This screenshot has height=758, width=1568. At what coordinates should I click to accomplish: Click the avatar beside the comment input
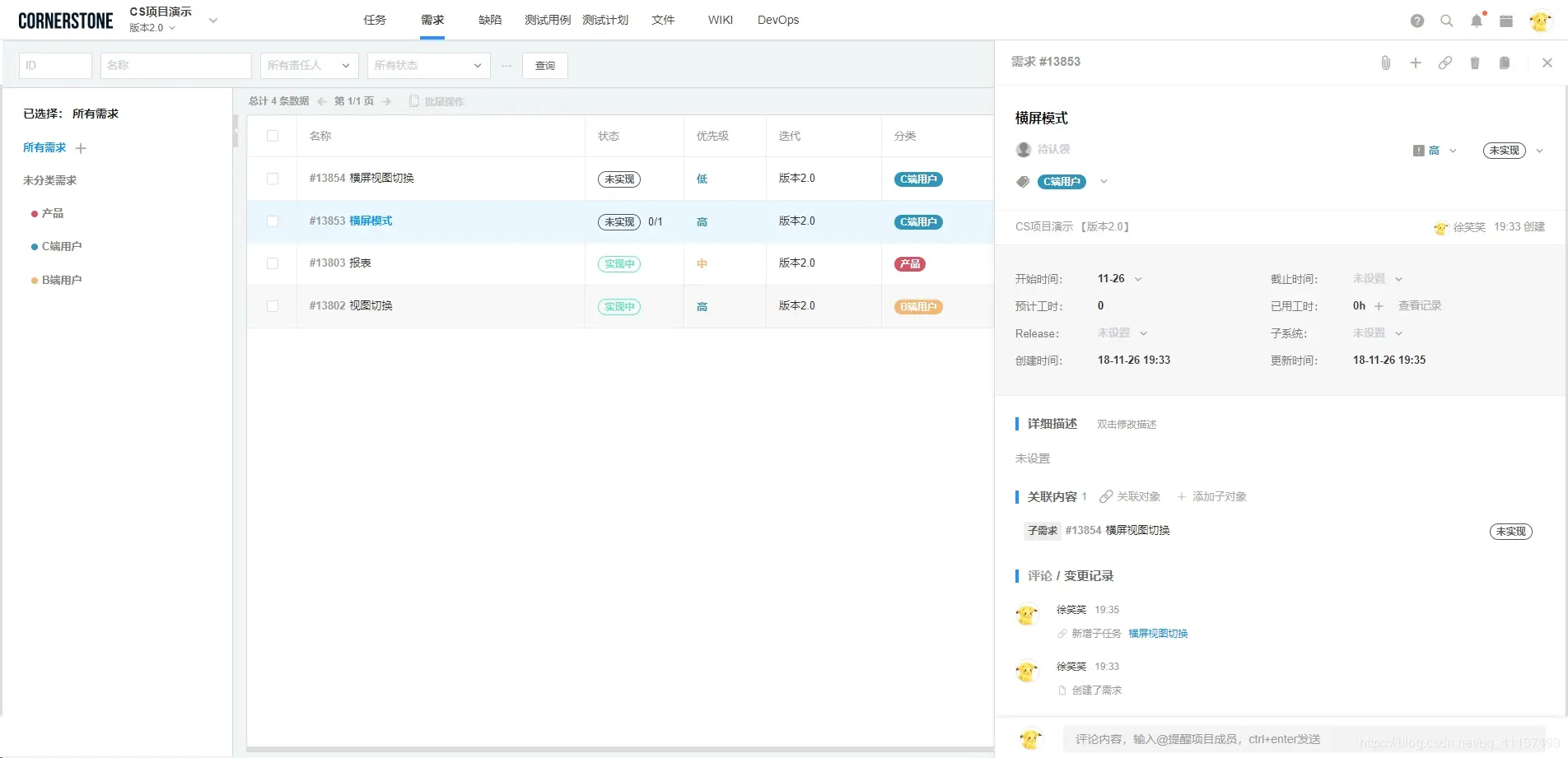tap(1030, 739)
